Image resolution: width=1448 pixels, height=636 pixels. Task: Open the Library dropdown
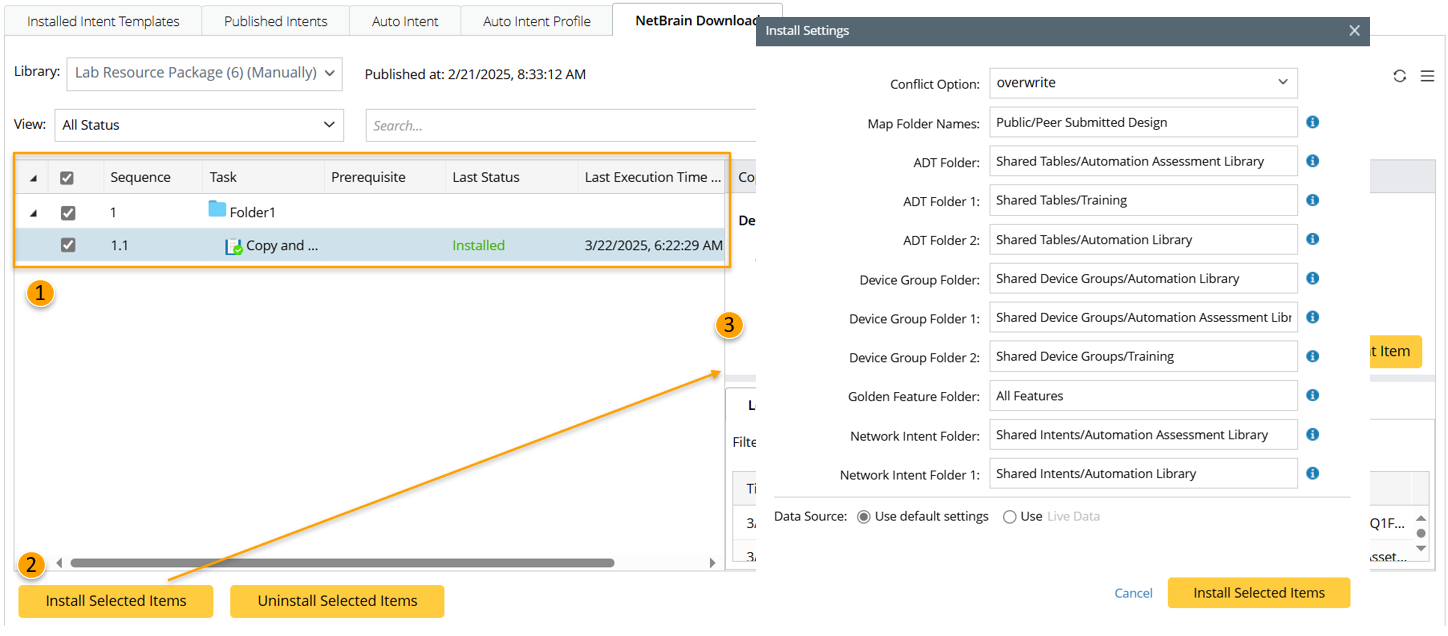coord(204,73)
